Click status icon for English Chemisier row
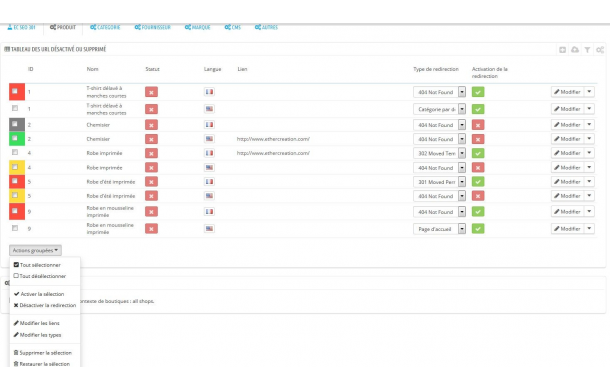610x390 pixels. [151, 139]
